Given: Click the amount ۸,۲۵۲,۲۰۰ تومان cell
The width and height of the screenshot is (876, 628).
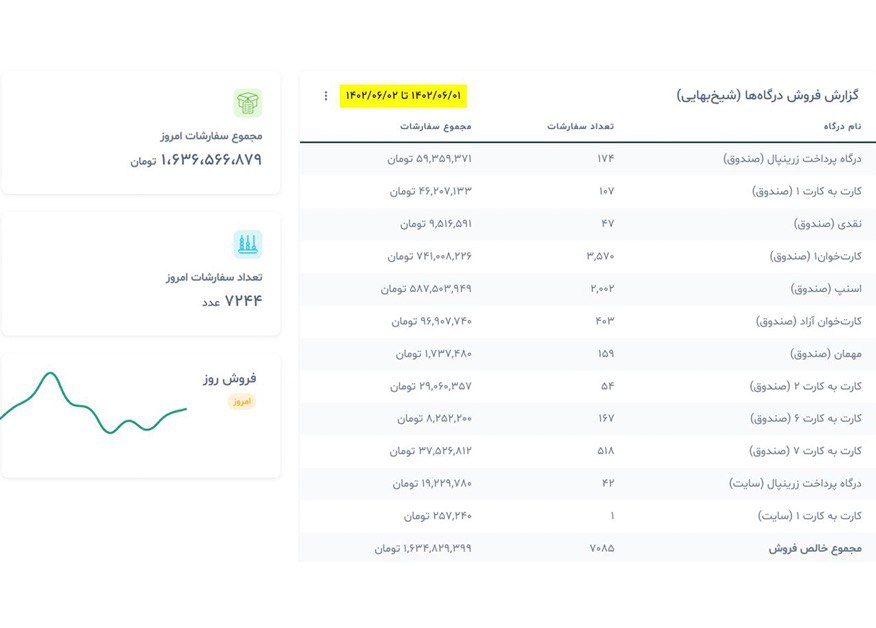Looking at the screenshot, I should click(435, 418).
